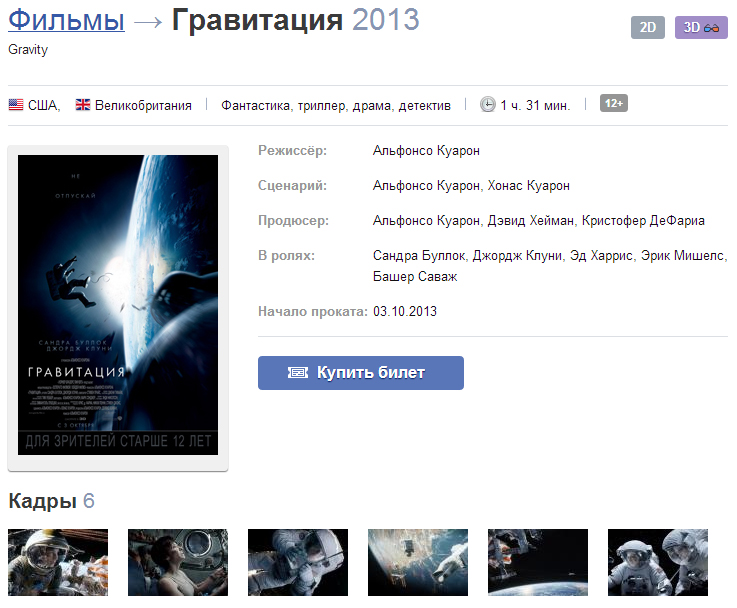This screenshot has height=608, width=737.
Task: Open third still of floating astronaut
Action: point(298,562)
